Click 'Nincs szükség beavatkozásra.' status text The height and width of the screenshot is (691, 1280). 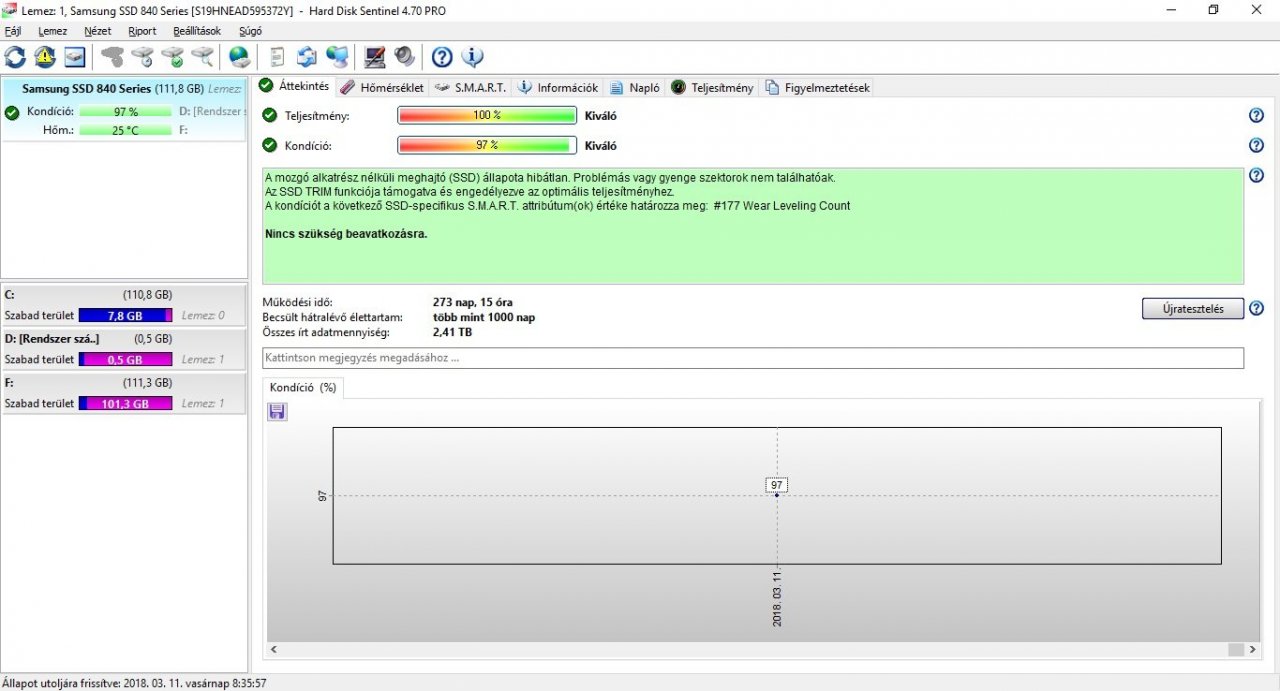pos(346,234)
